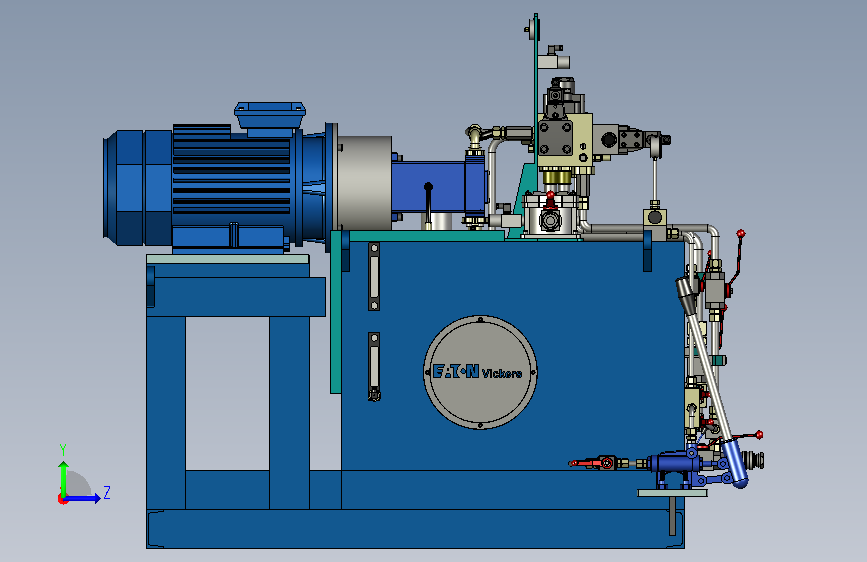Click the EATON logo on the round cover

pos(456,371)
